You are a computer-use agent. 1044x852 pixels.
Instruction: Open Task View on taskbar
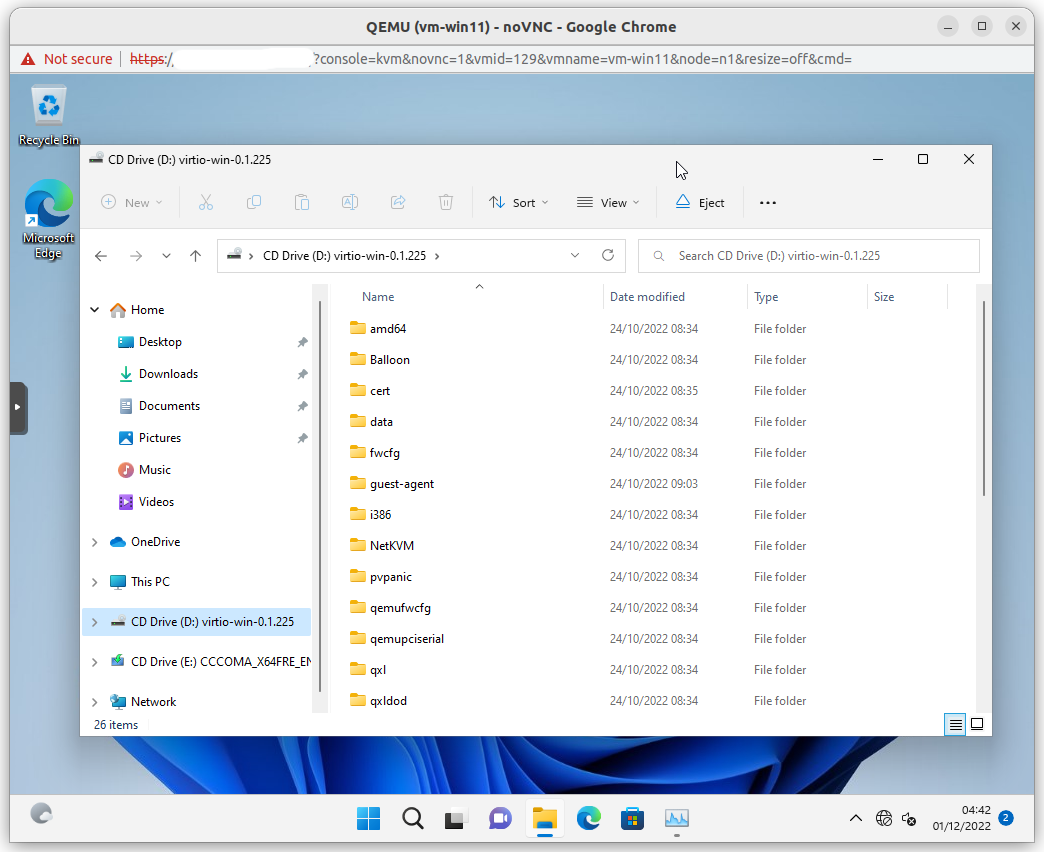tap(456, 819)
